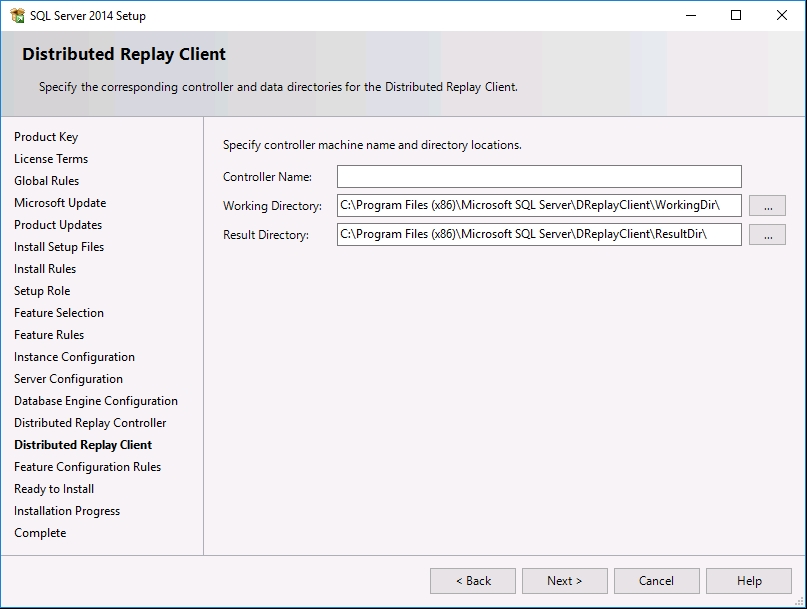Click into the Result Directory path field
807x609 pixels.
pyautogui.click(x=539, y=234)
